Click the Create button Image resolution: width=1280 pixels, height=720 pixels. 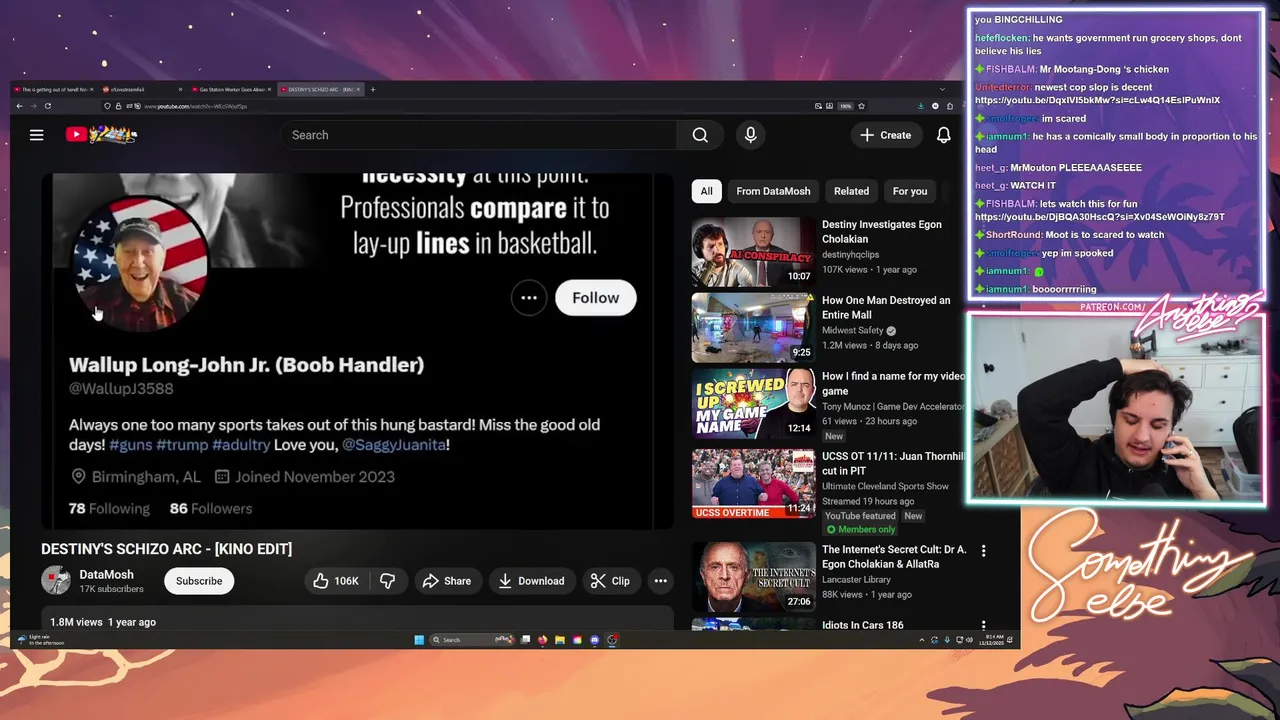click(x=885, y=135)
